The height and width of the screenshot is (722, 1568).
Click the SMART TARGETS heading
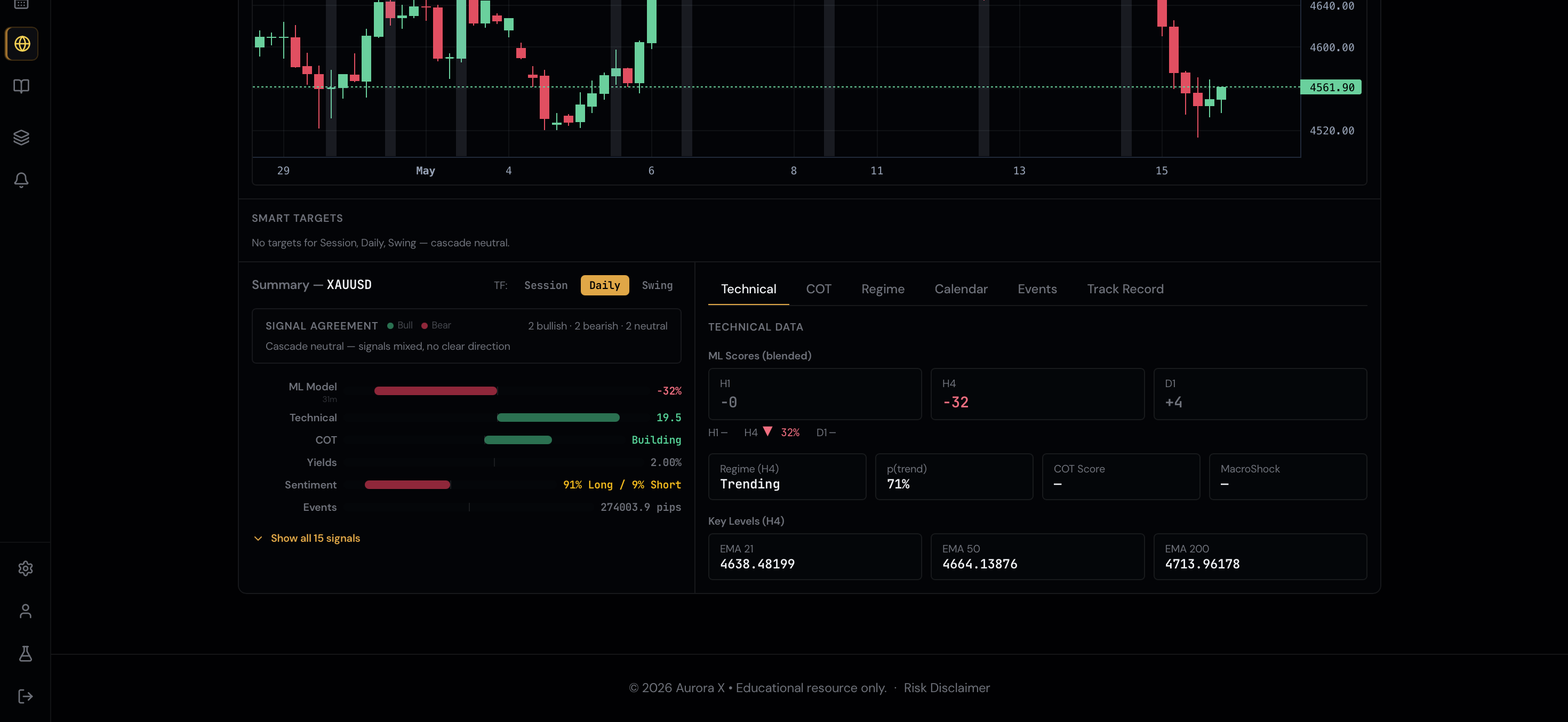297,219
